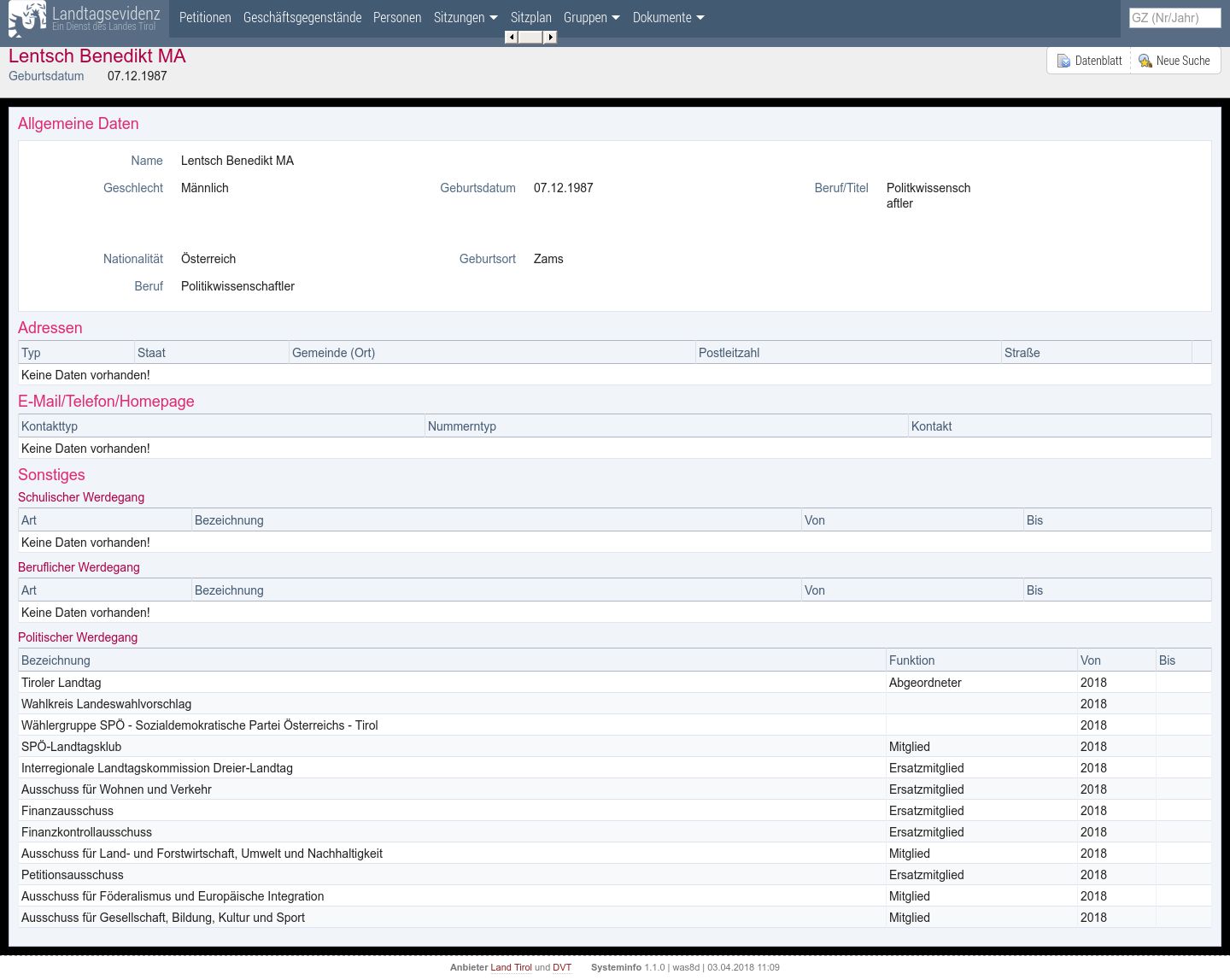Screen dimensions: 1230x980
Task: Select the SPÖ-Landtagsklub row
Action: pyautogui.click(x=615, y=747)
